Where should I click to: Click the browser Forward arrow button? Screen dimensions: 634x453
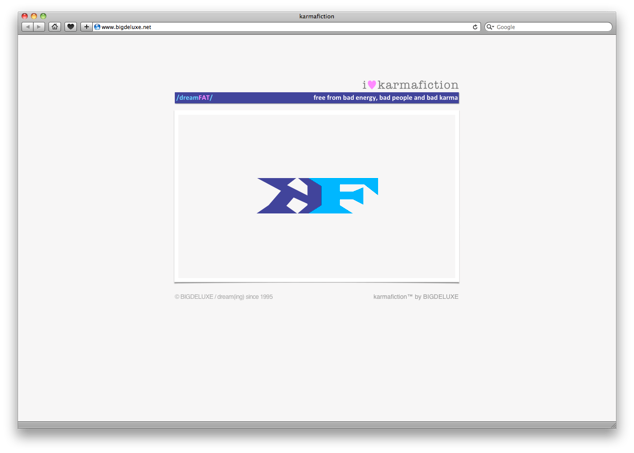pos(39,27)
